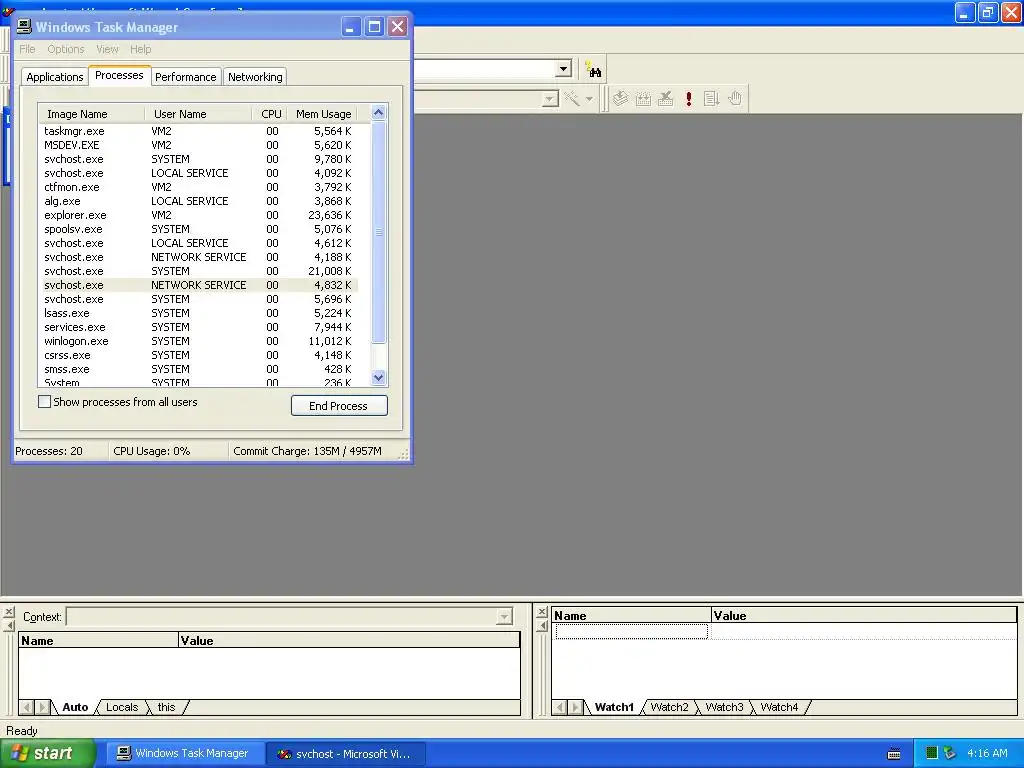Screen dimensions: 1024x768
Task: Click the Build icon in build toolbar
Action: pyautogui.click(x=643, y=99)
